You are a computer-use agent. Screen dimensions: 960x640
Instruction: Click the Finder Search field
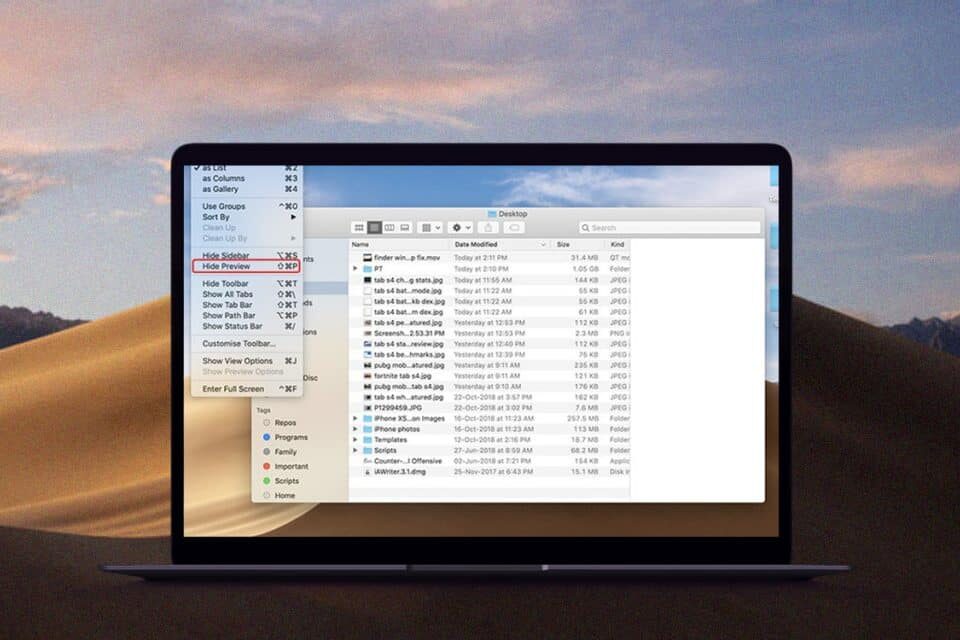(x=668, y=228)
